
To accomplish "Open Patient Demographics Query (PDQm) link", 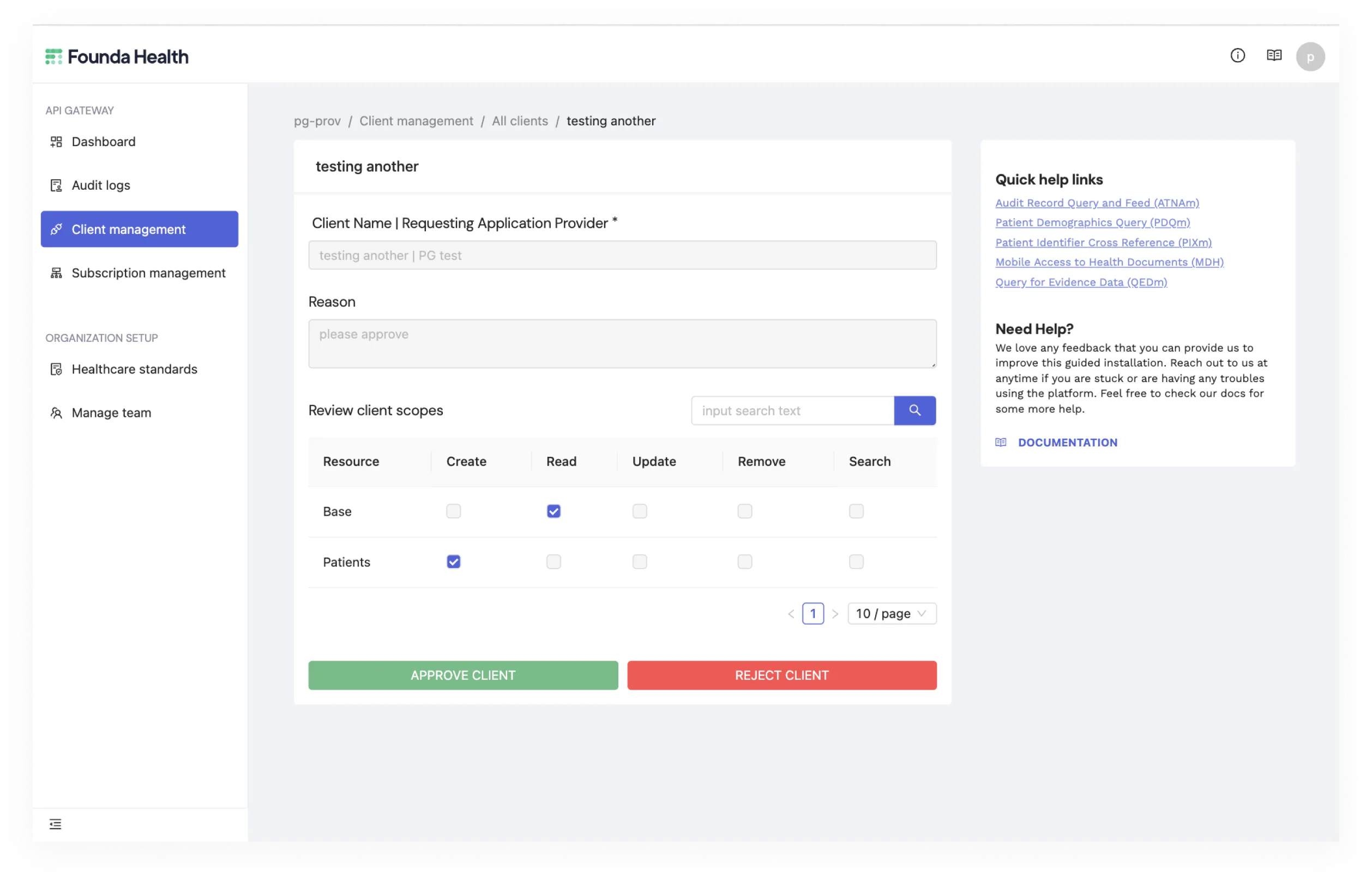I will tap(1092, 222).
